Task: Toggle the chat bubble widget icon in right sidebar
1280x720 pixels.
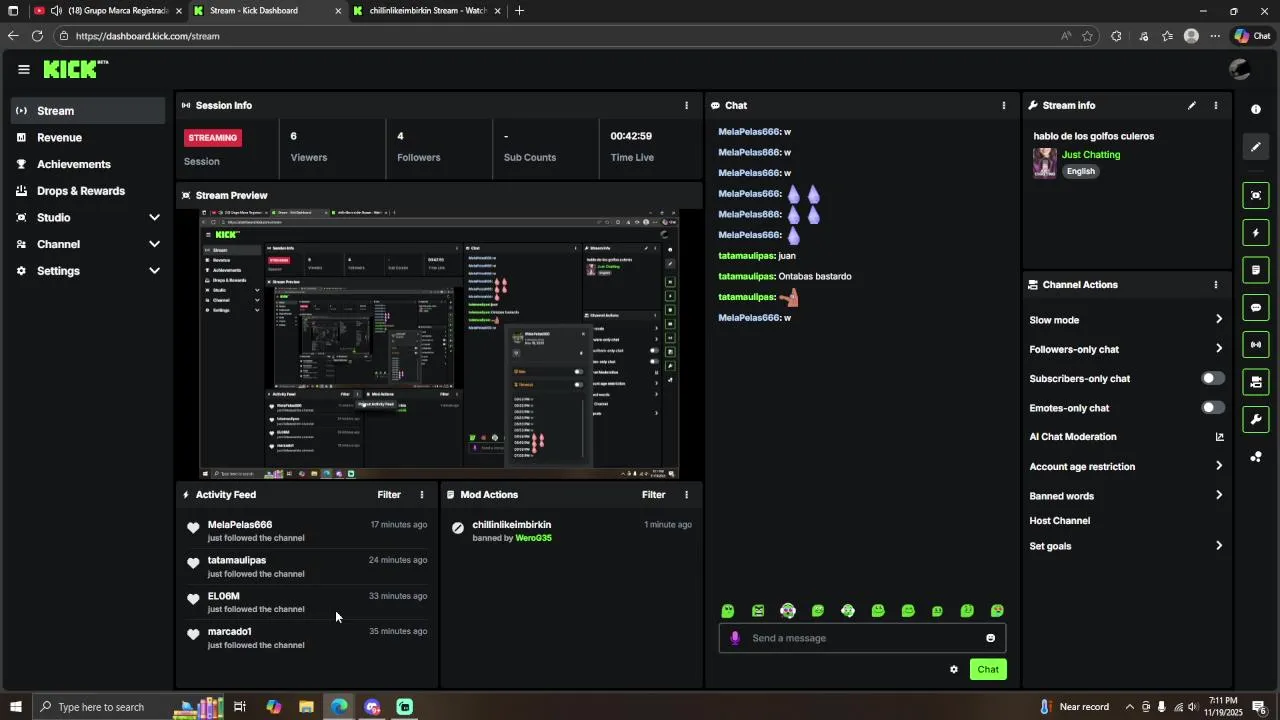Action: (x=1256, y=307)
